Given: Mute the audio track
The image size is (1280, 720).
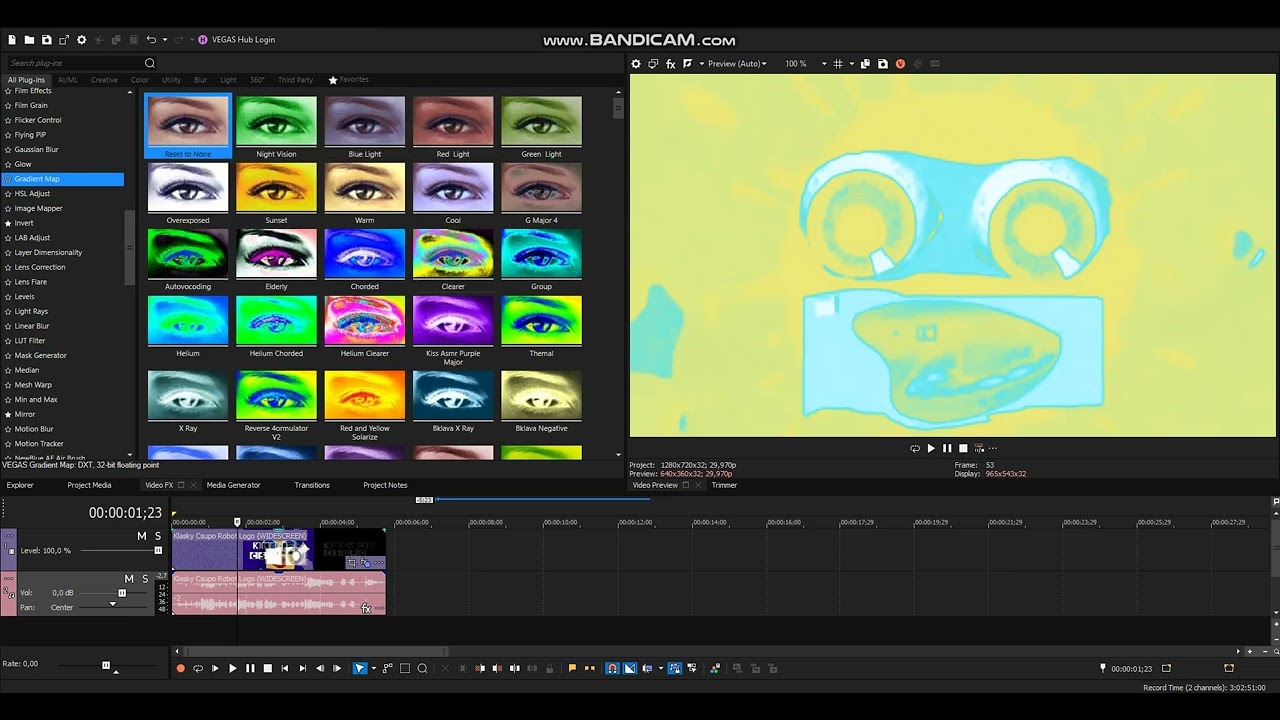Looking at the screenshot, I should 128,579.
